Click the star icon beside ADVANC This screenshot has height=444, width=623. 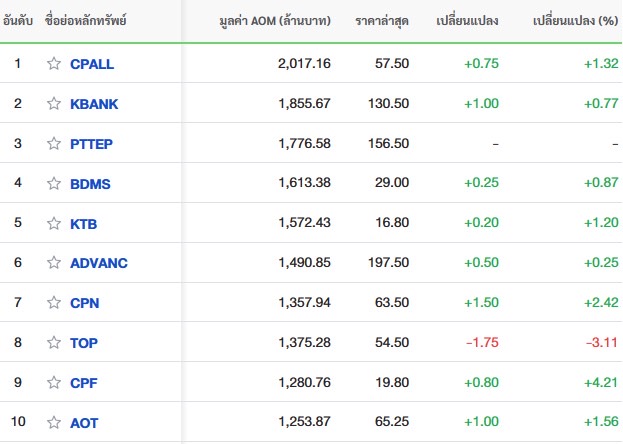pos(54,263)
